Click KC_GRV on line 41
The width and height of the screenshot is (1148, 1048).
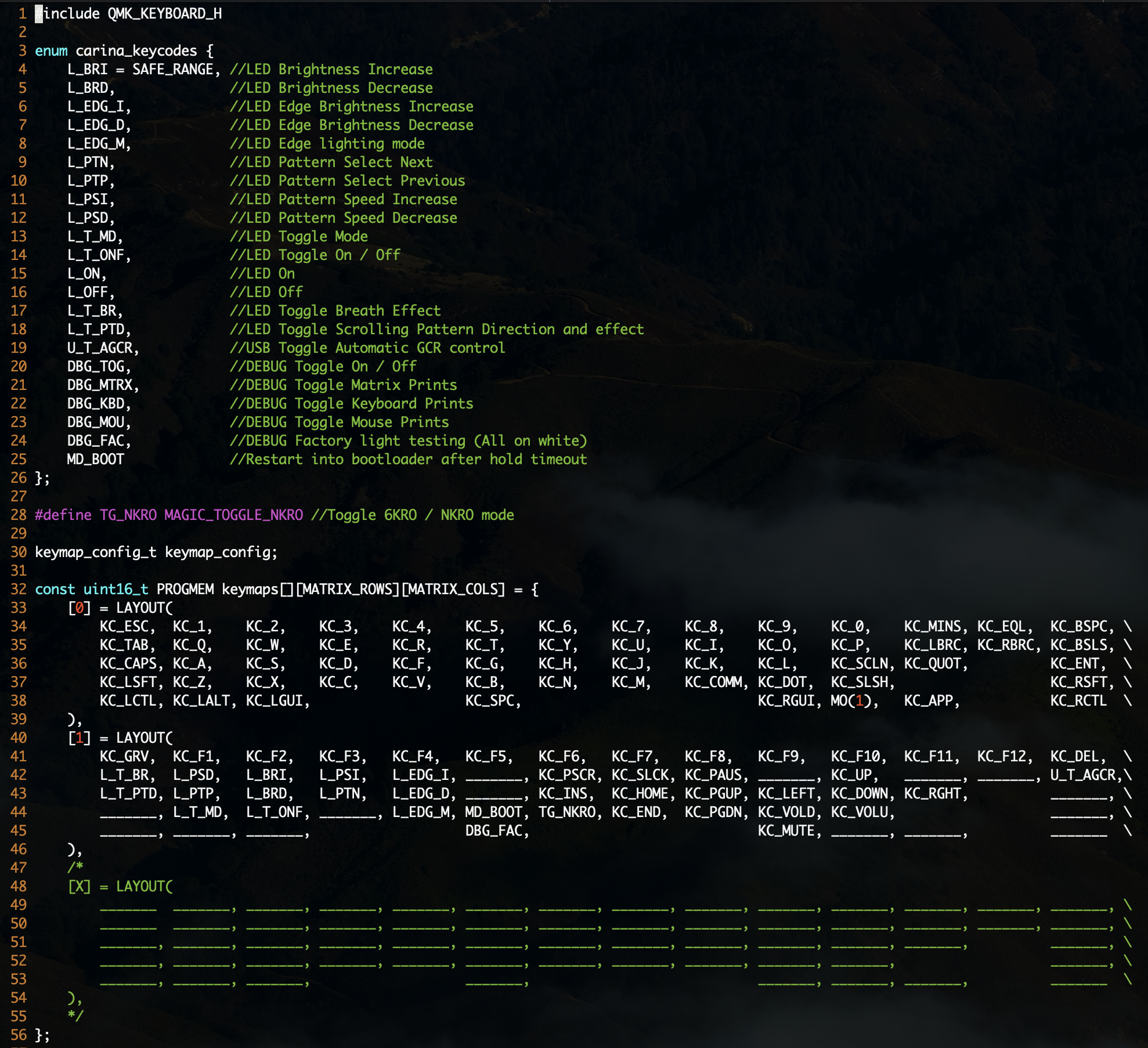[124, 756]
